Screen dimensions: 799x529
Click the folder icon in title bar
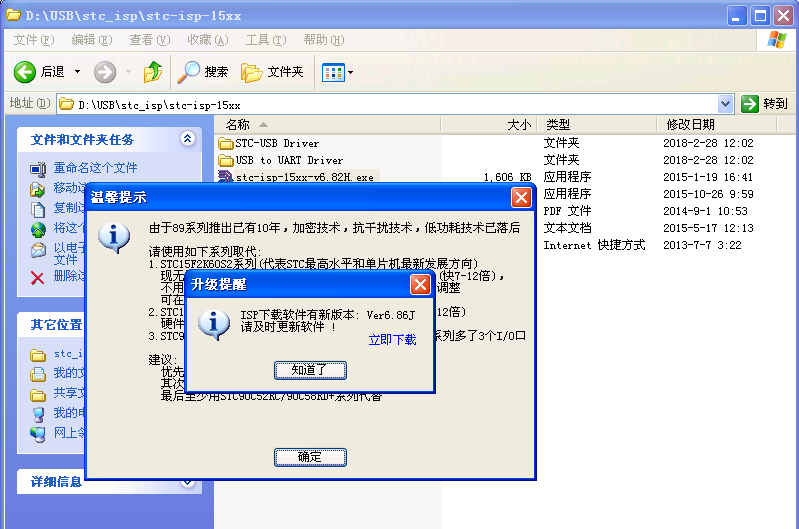point(13,15)
